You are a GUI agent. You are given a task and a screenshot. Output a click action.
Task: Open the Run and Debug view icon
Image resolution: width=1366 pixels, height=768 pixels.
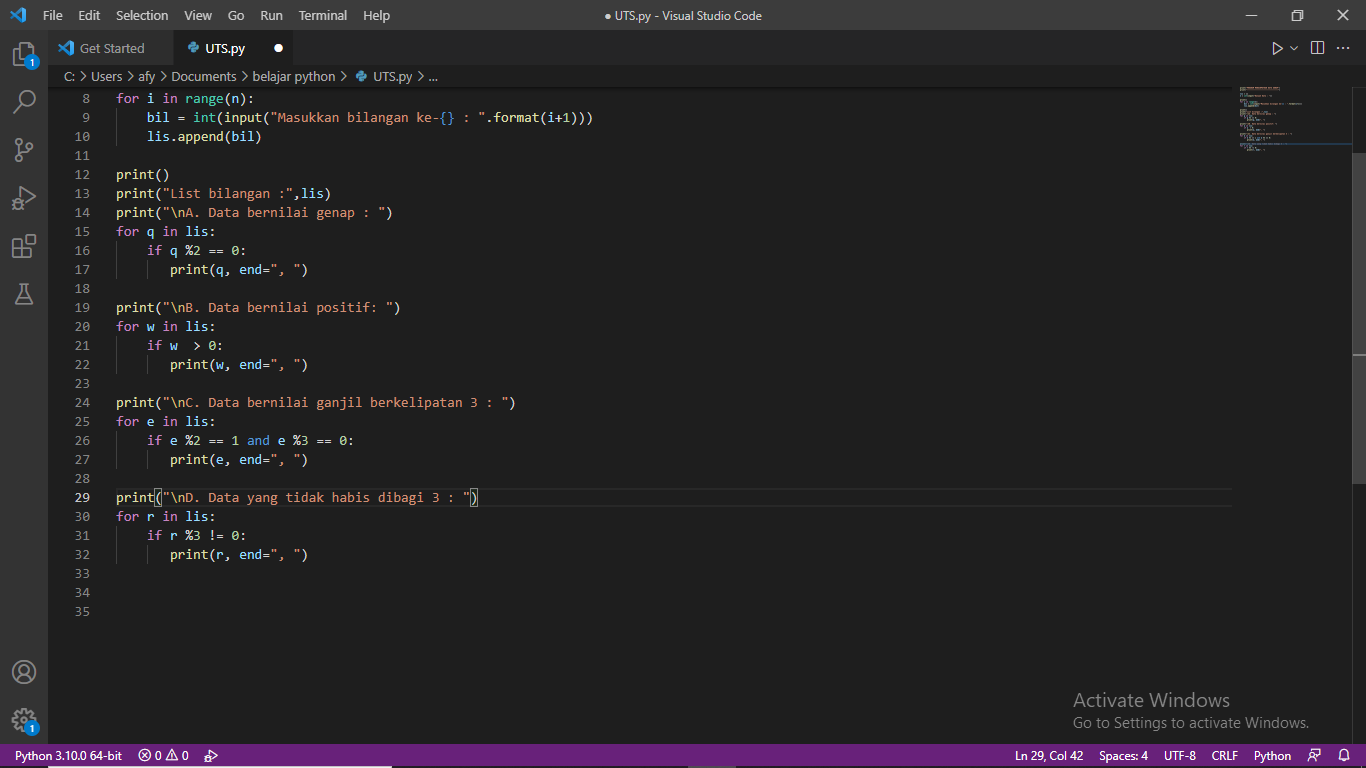[24, 198]
